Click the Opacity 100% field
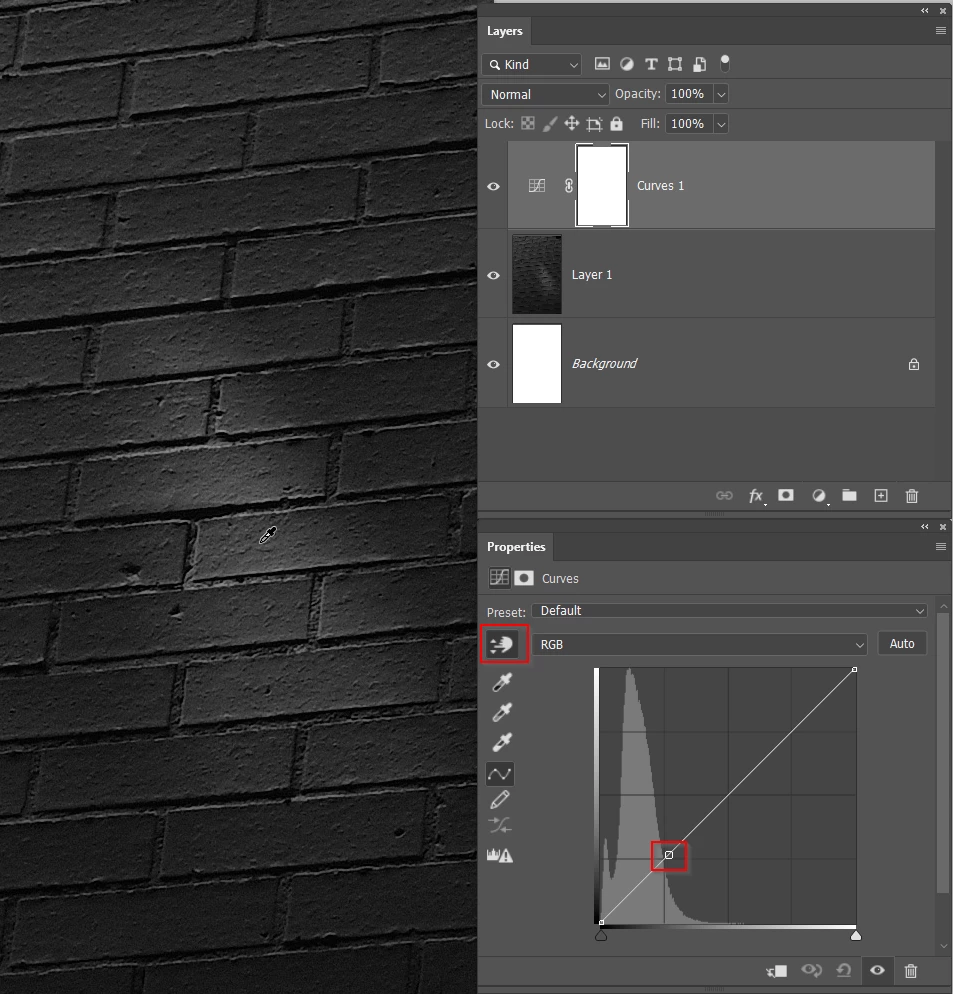This screenshot has width=953, height=994. tap(689, 94)
